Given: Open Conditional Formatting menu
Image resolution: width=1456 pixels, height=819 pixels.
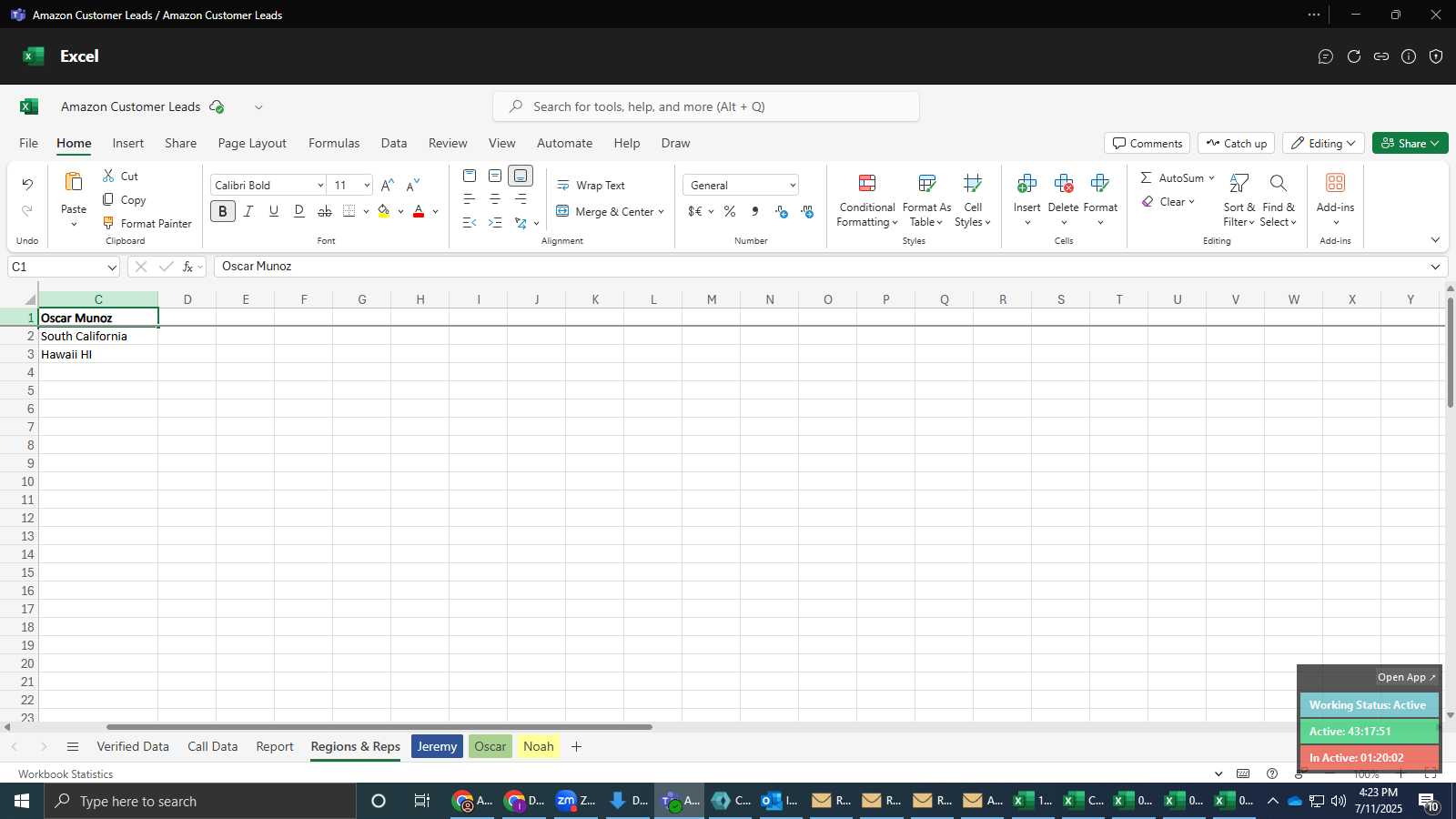Looking at the screenshot, I should click(867, 201).
